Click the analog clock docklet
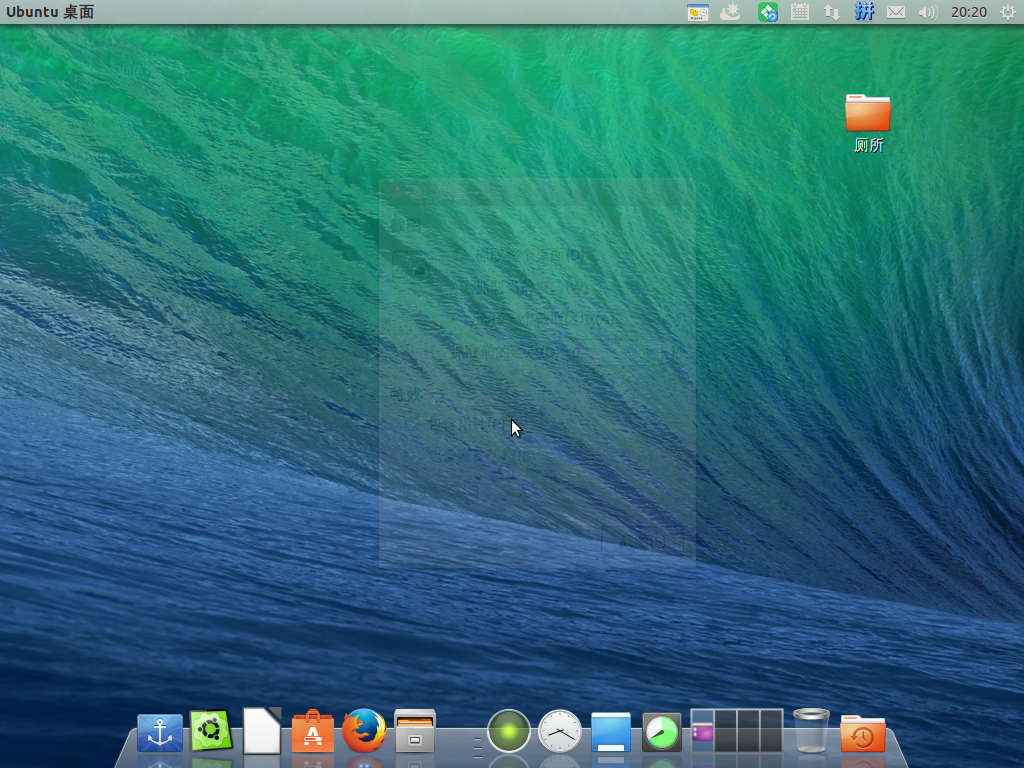The height and width of the screenshot is (768, 1024). click(560, 731)
